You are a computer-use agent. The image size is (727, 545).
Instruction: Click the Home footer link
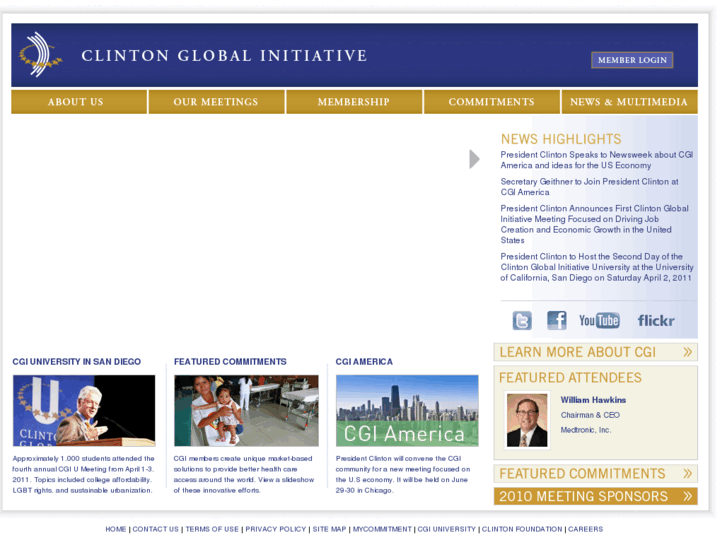click(115, 529)
